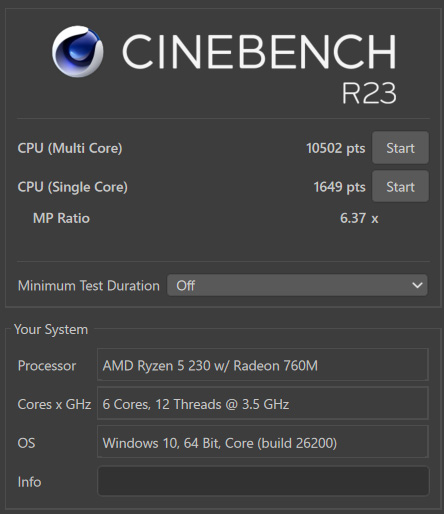The width and height of the screenshot is (444, 514).
Task: Click the Your System group heading
Action: 51,330
